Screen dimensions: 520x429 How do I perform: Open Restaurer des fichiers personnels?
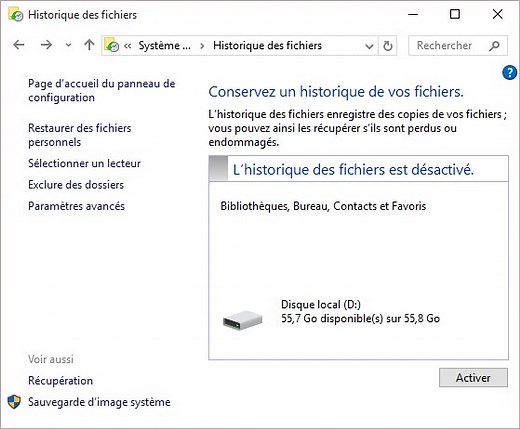pos(80,135)
